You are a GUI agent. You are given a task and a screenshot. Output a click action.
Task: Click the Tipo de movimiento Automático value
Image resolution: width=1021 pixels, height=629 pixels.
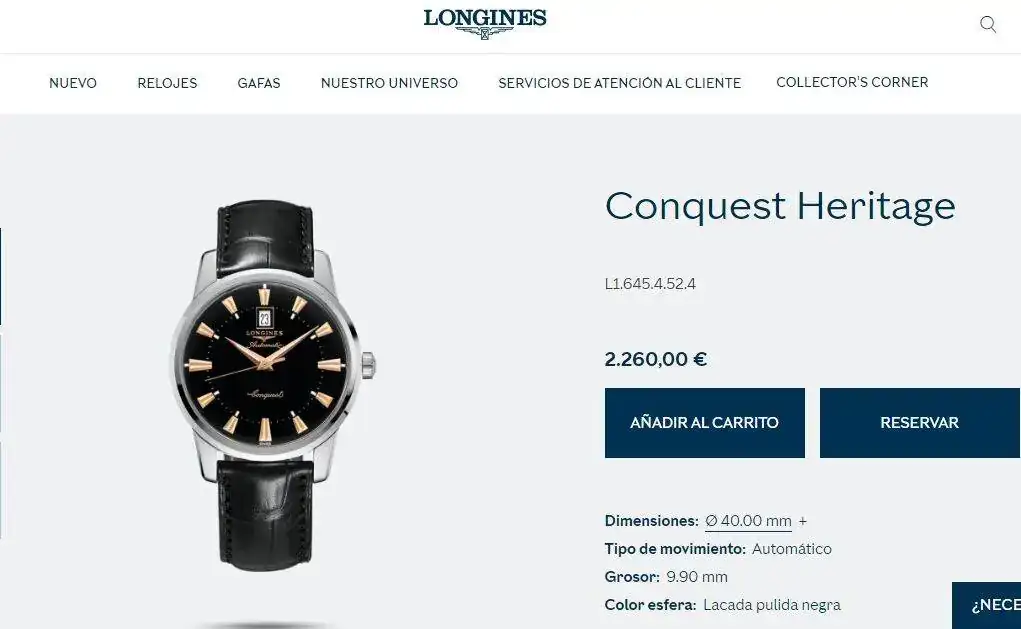[792, 549]
